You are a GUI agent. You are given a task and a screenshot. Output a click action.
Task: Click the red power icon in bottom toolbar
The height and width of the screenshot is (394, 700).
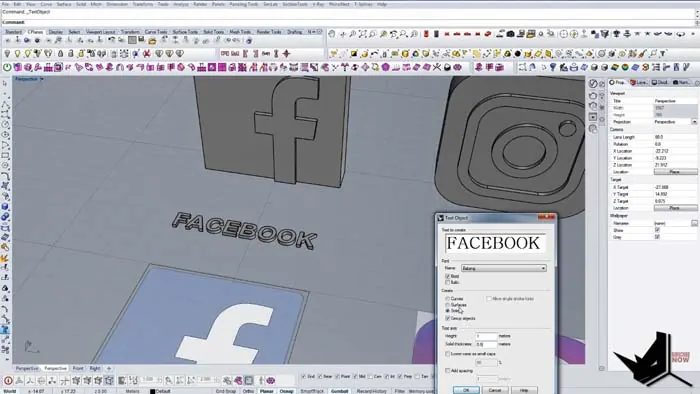(8, 381)
